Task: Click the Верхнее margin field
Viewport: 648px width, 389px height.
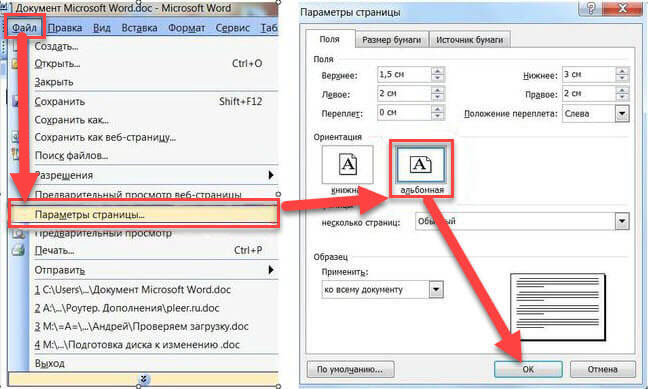Action: click(404, 75)
